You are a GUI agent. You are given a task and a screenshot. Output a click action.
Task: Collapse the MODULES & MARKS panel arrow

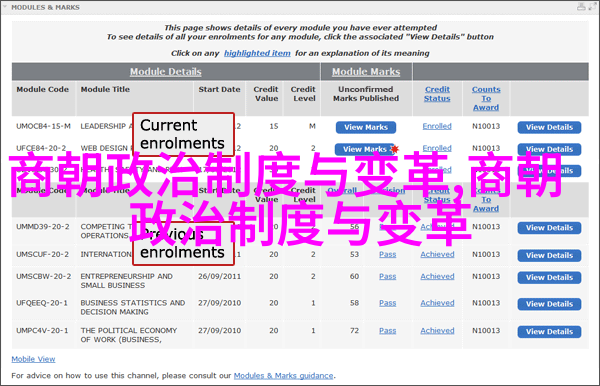tap(5, 7)
